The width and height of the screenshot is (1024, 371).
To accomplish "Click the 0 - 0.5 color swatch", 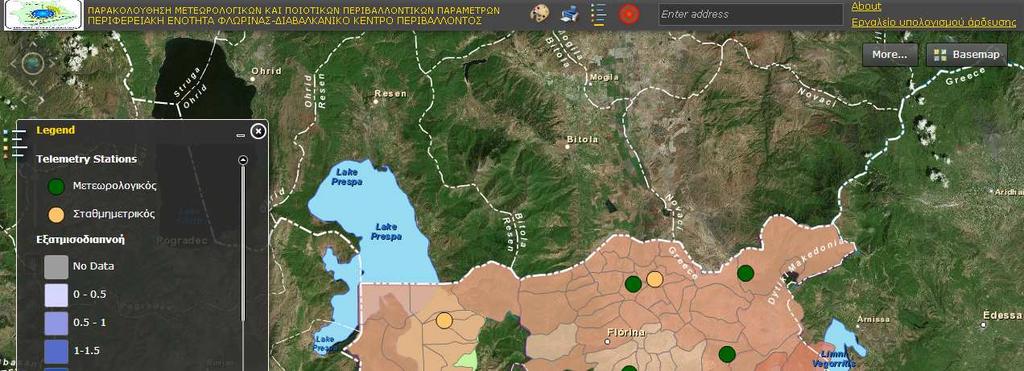I will (x=56, y=295).
